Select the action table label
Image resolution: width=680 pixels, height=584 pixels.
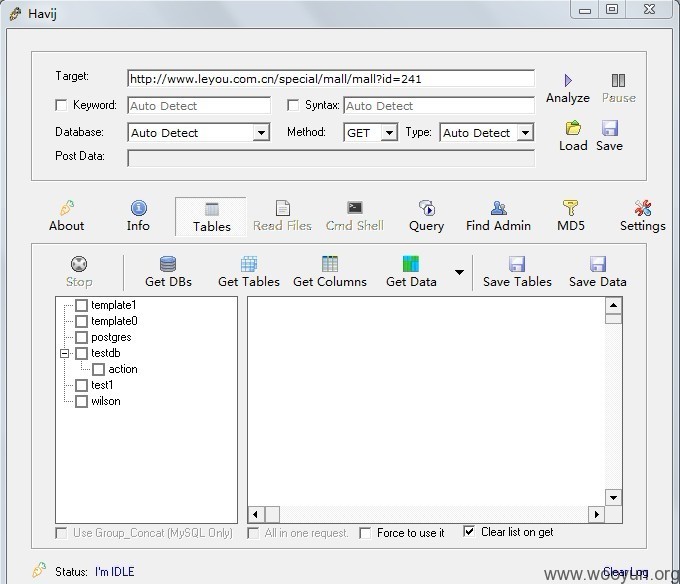(x=123, y=369)
